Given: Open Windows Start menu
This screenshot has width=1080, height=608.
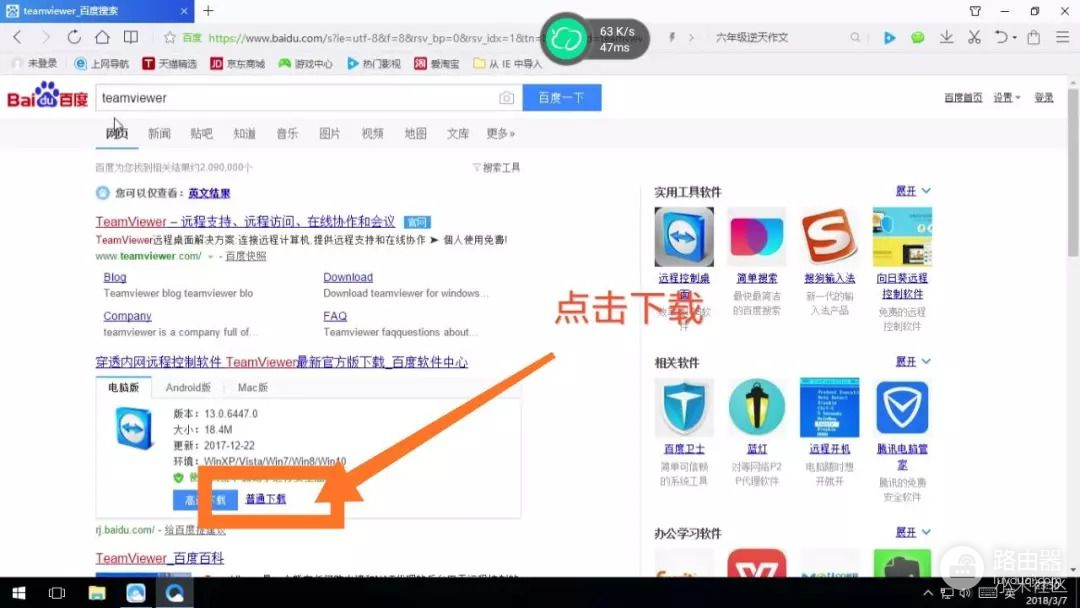Looking at the screenshot, I should (19, 592).
